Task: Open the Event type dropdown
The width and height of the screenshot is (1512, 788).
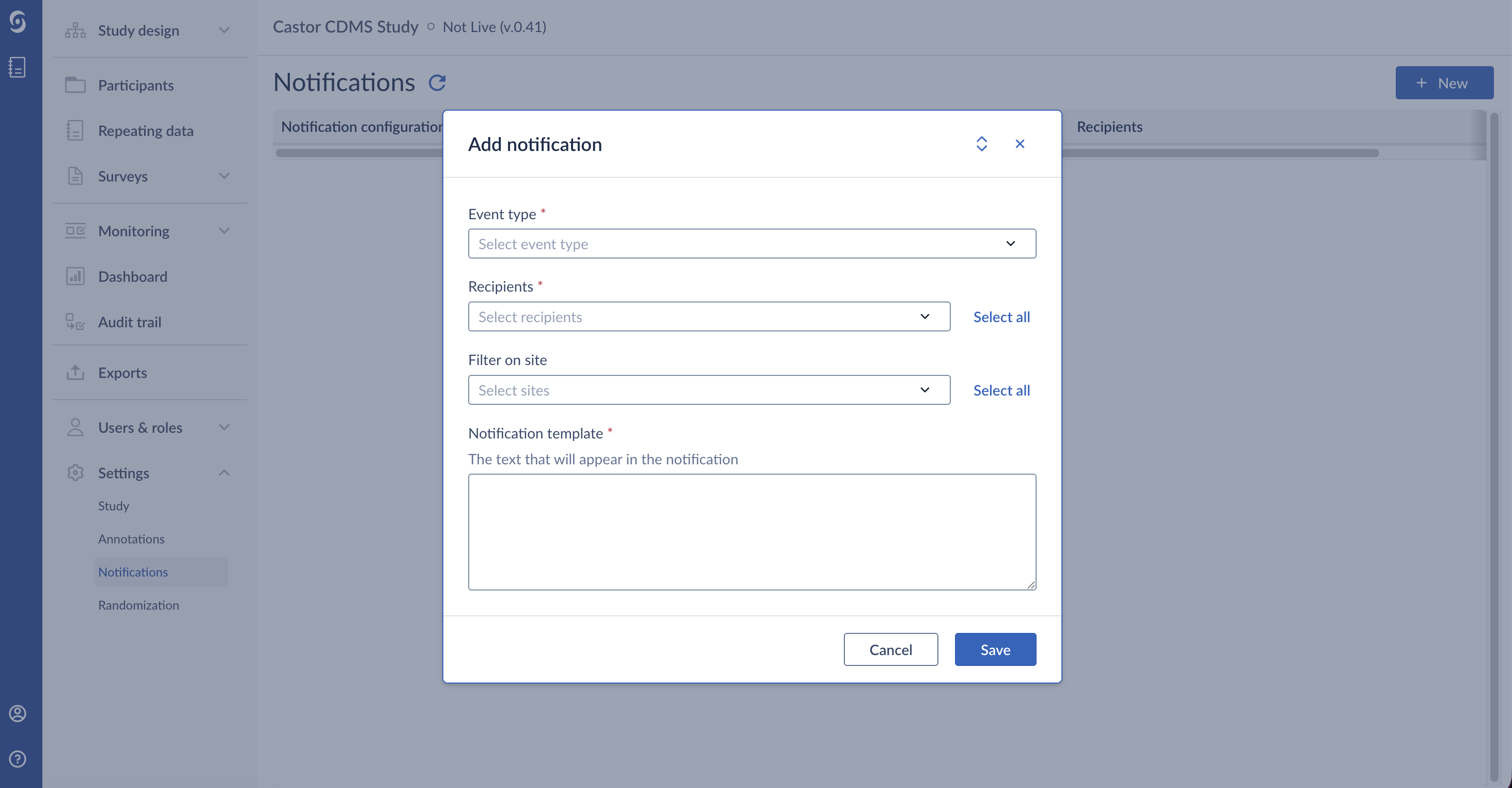Action: point(752,243)
